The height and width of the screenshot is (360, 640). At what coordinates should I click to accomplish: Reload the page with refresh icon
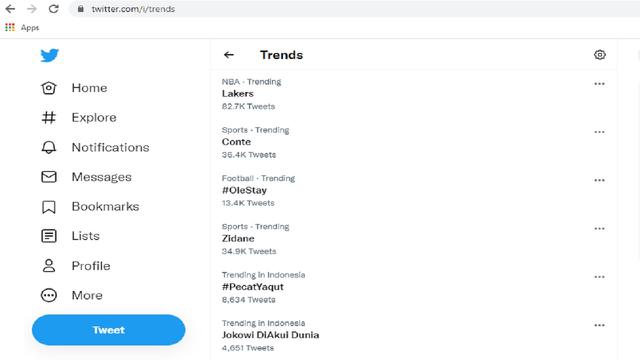click(53, 9)
